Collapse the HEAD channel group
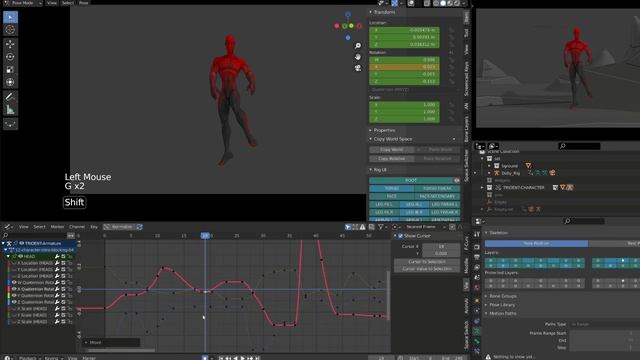The width and height of the screenshot is (640, 360). pyautogui.click(x=8, y=256)
